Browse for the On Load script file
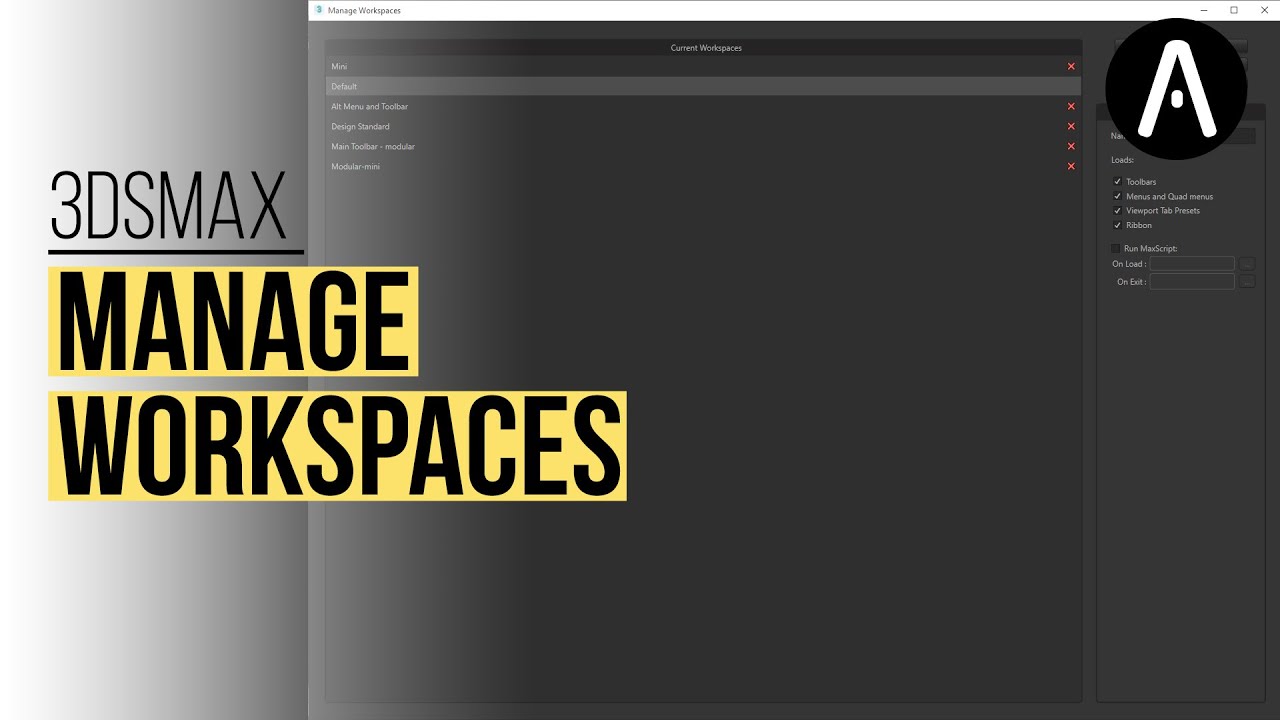The height and width of the screenshot is (720, 1280). (x=1247, y=264)
